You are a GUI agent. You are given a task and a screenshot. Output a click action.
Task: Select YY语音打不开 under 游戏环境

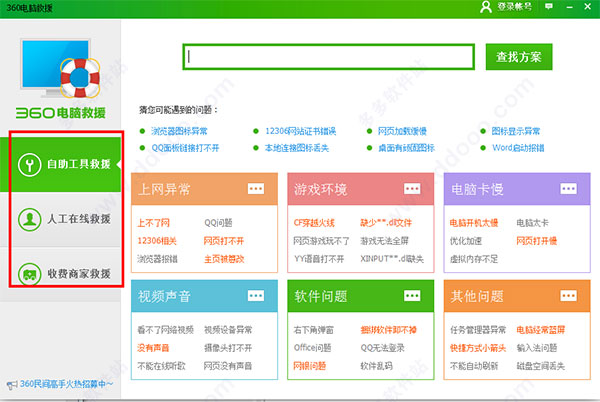[319, 259]
